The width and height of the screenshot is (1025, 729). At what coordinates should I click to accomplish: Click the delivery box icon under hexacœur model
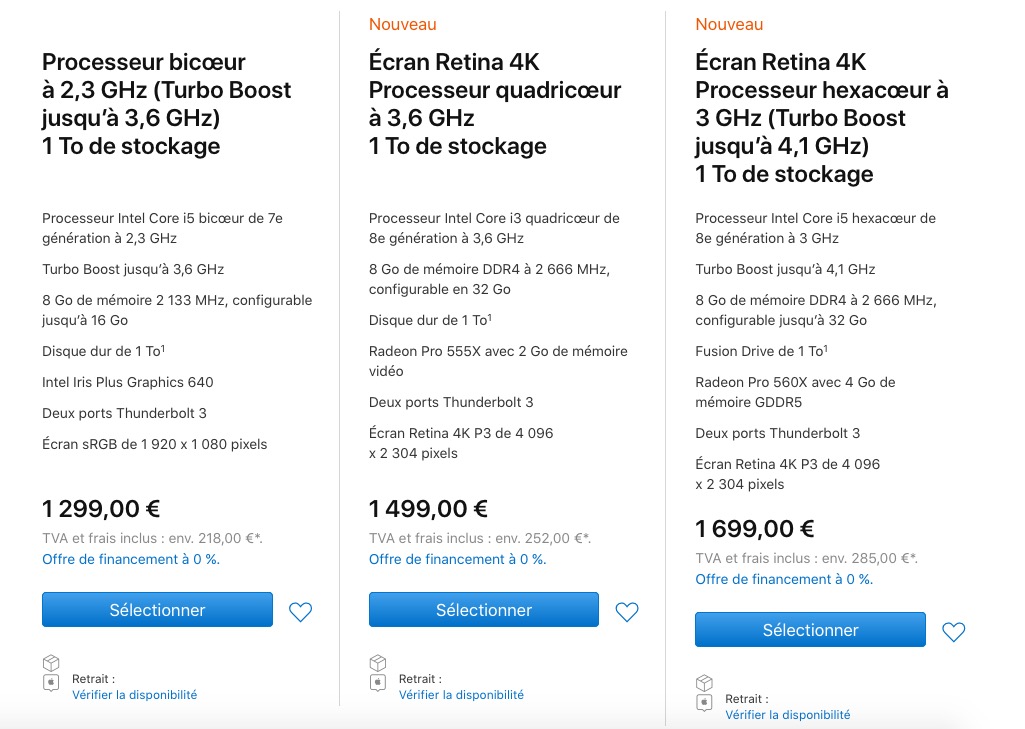tap(704, 683)
